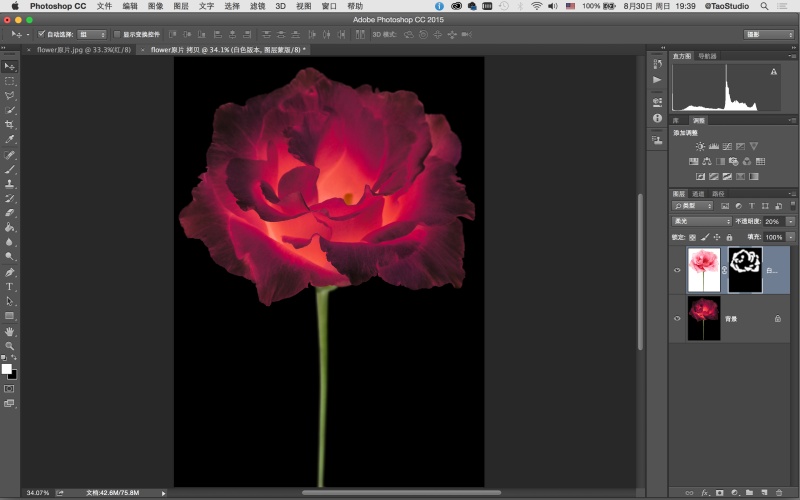Viewport: 800px width, 500px height.
Task: Select the Eraser tool
Action: coord(9,213)
